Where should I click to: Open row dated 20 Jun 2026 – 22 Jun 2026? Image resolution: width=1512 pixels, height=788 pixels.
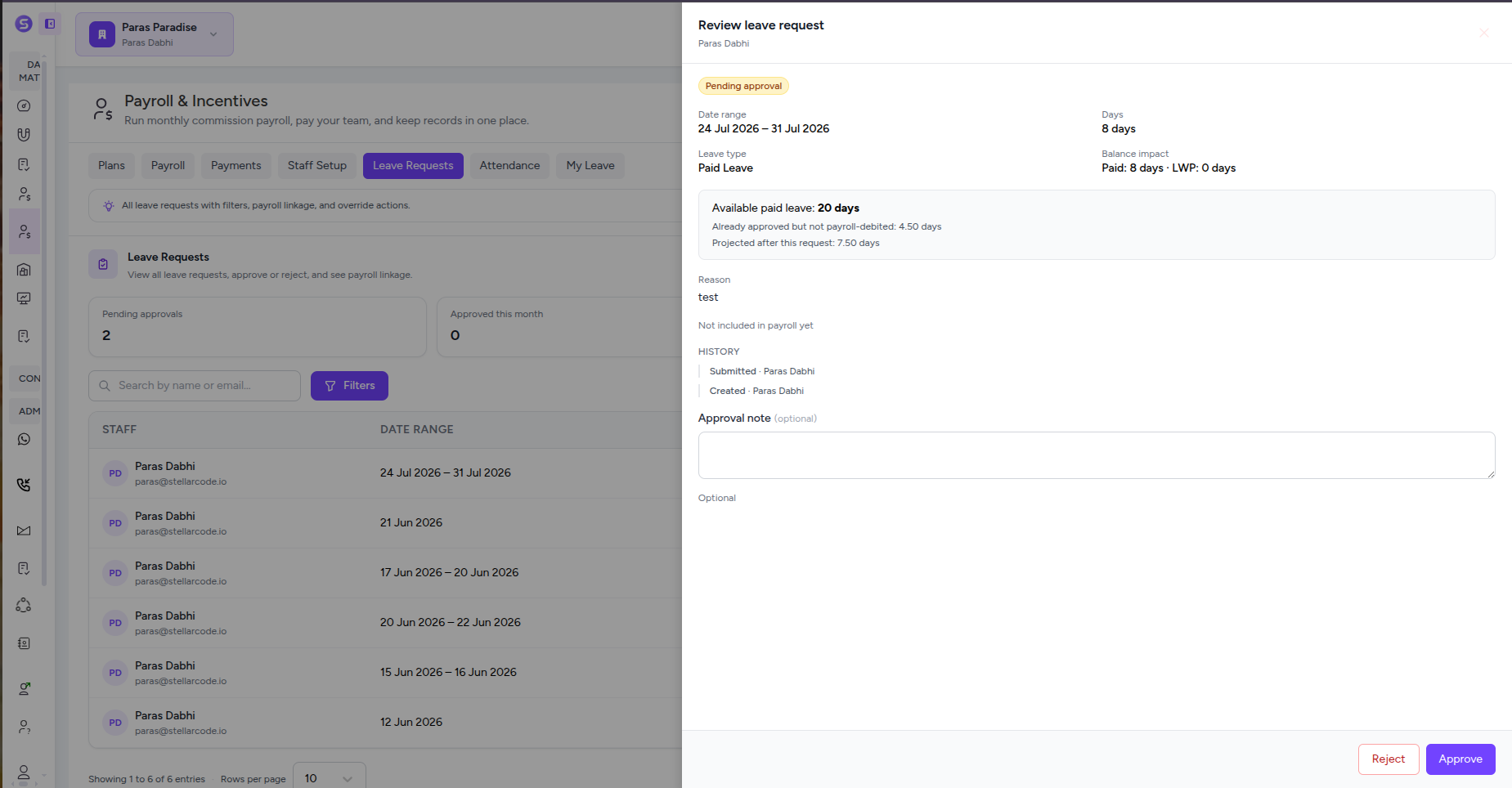tap(385, 623)
